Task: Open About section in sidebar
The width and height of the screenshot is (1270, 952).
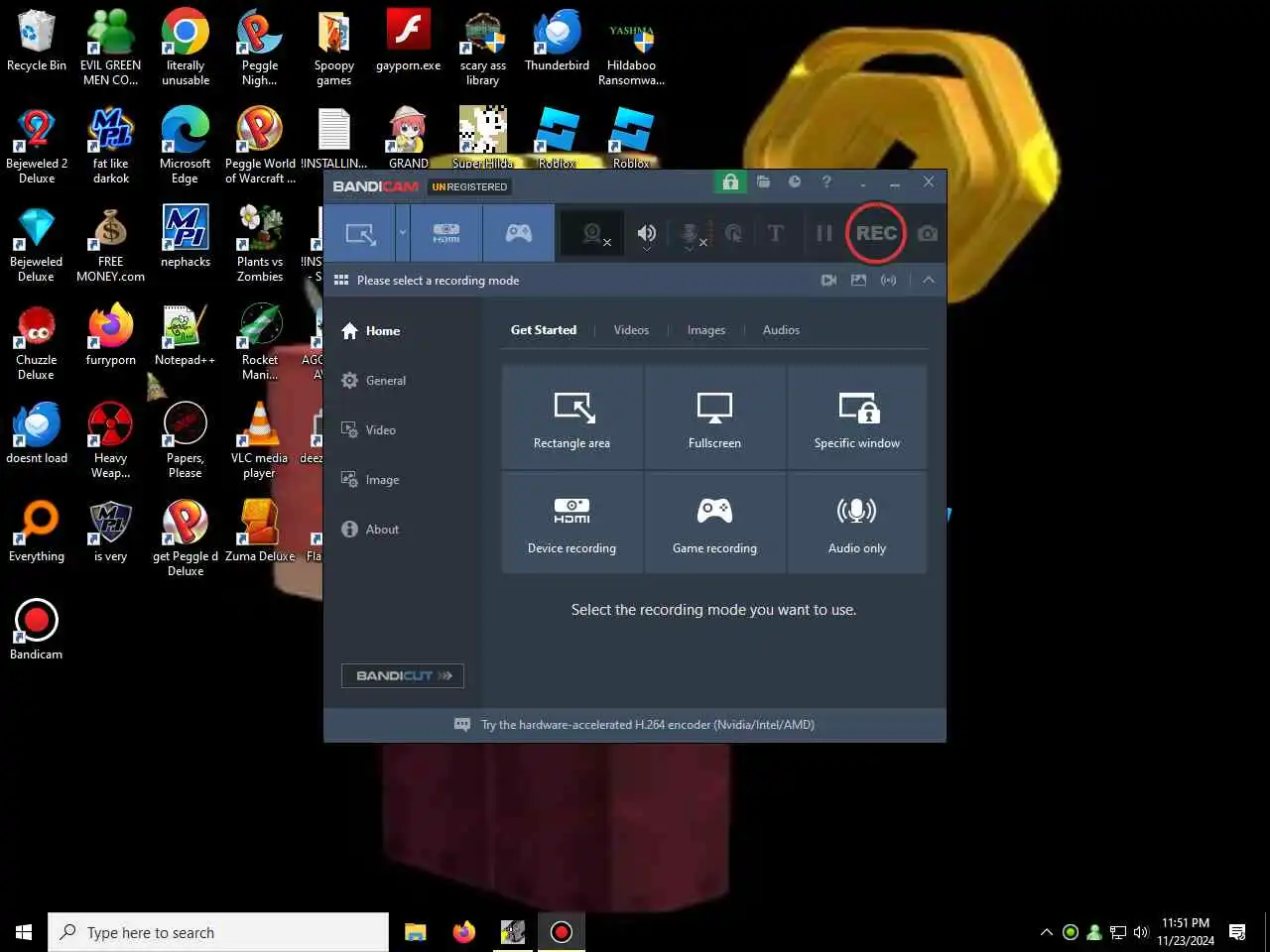Action: pyautogui.click(x=370, y=530)
